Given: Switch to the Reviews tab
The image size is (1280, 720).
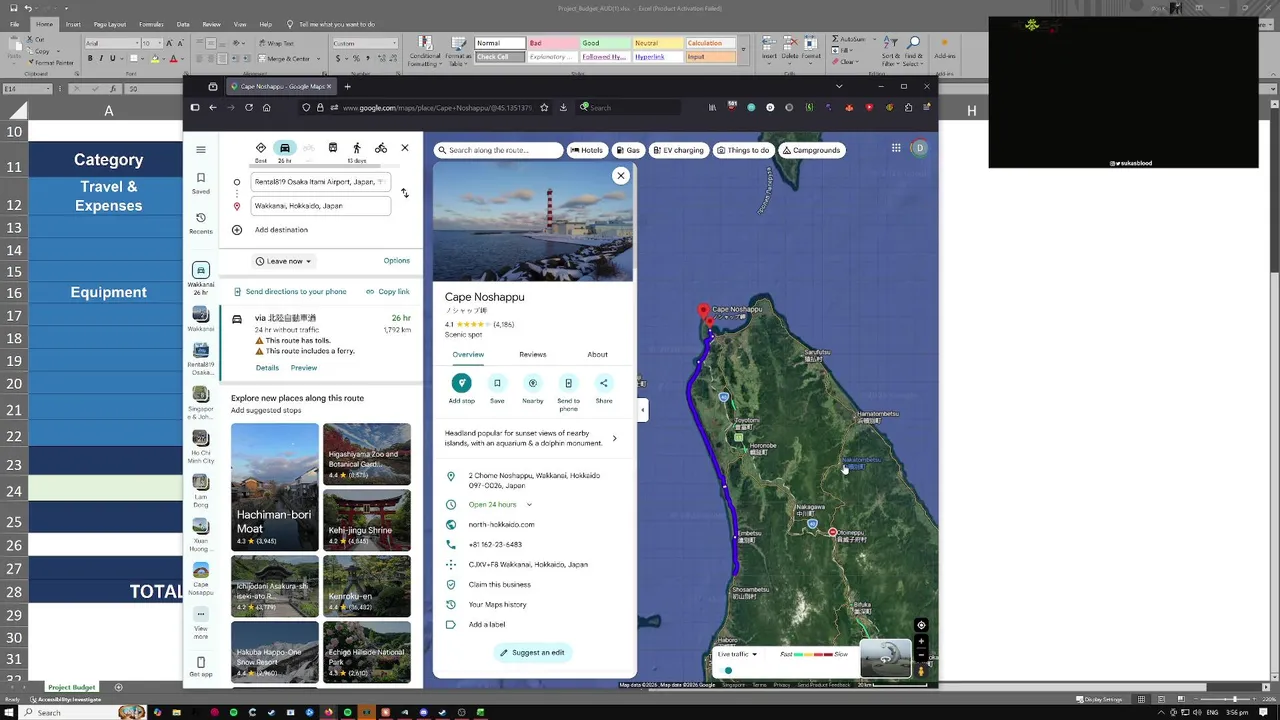Looking at the screenshot, I should pos(532,354).
